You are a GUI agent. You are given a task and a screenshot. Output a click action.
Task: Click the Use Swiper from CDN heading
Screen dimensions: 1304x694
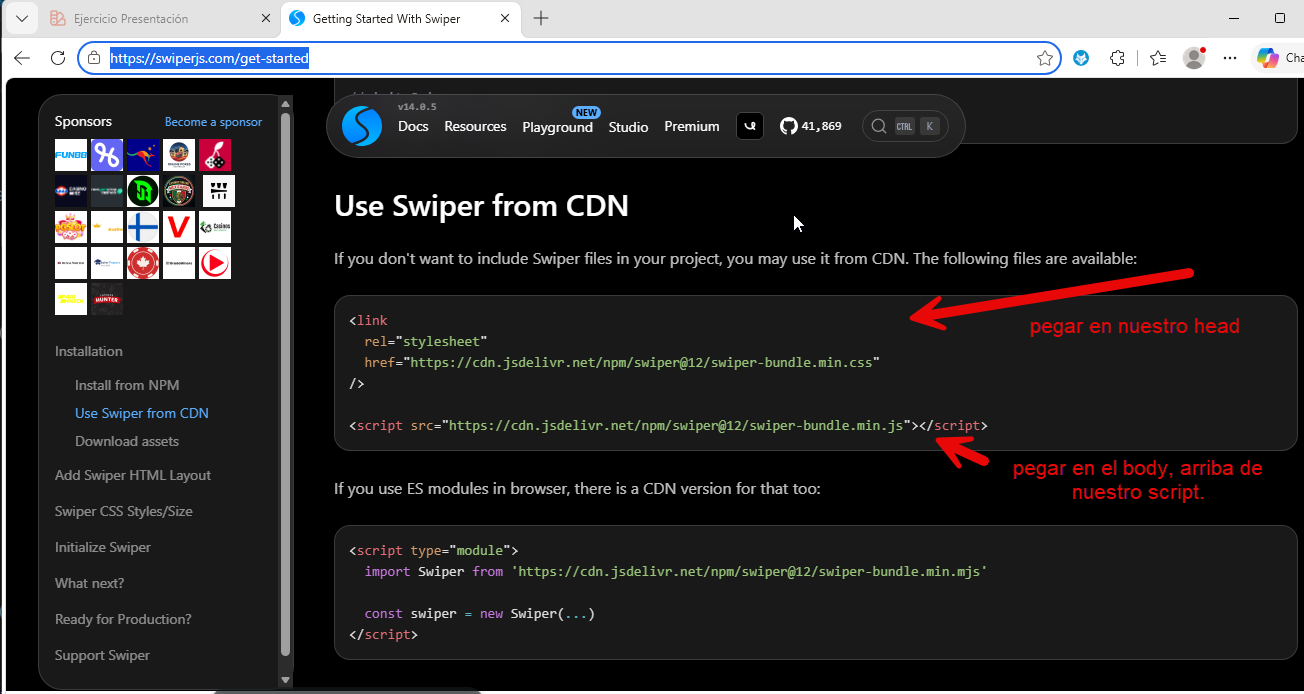pos(482,206)
